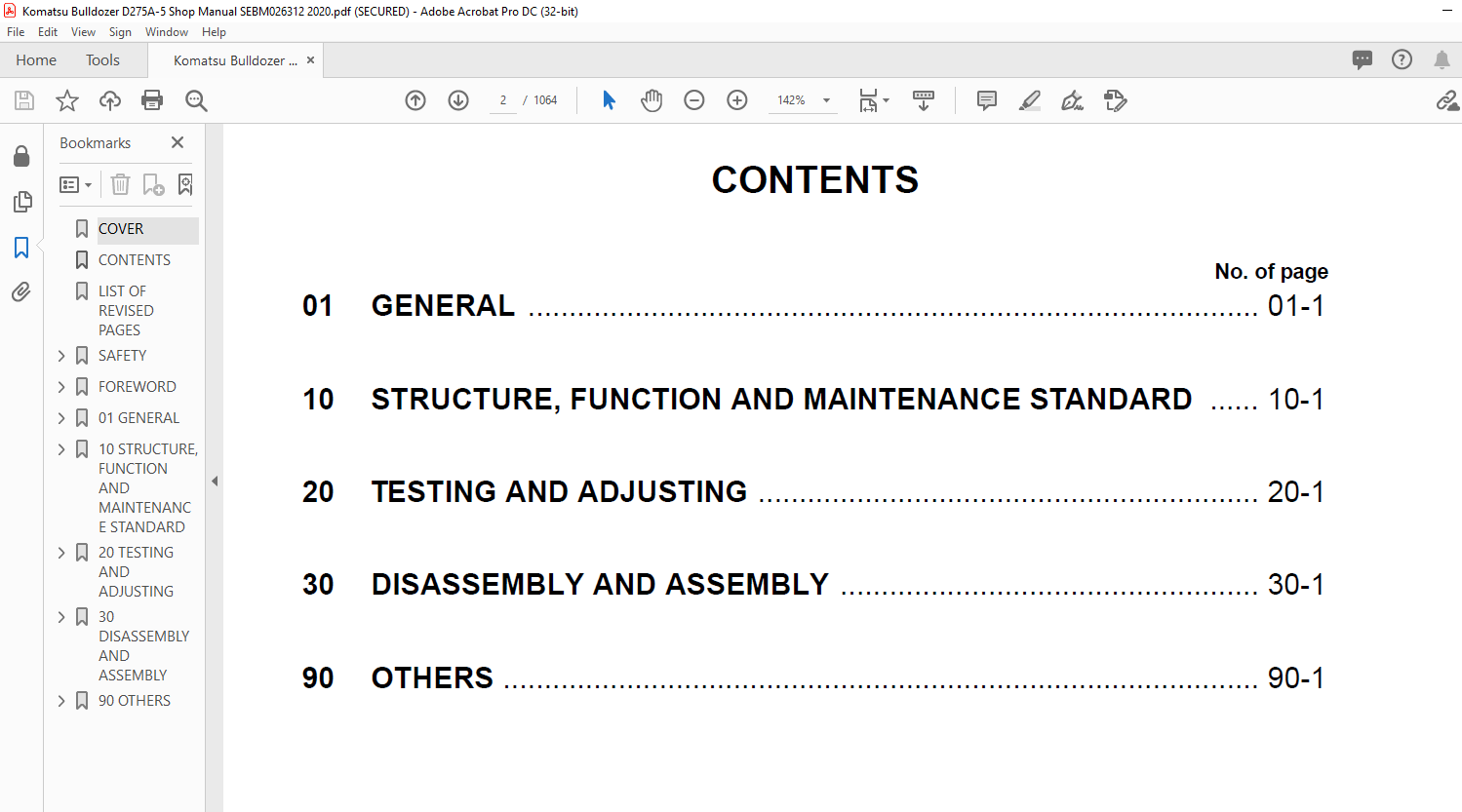1462x812 pixels.
Task: Close the Bookmarks panel
Action: (x=178, y=142)
